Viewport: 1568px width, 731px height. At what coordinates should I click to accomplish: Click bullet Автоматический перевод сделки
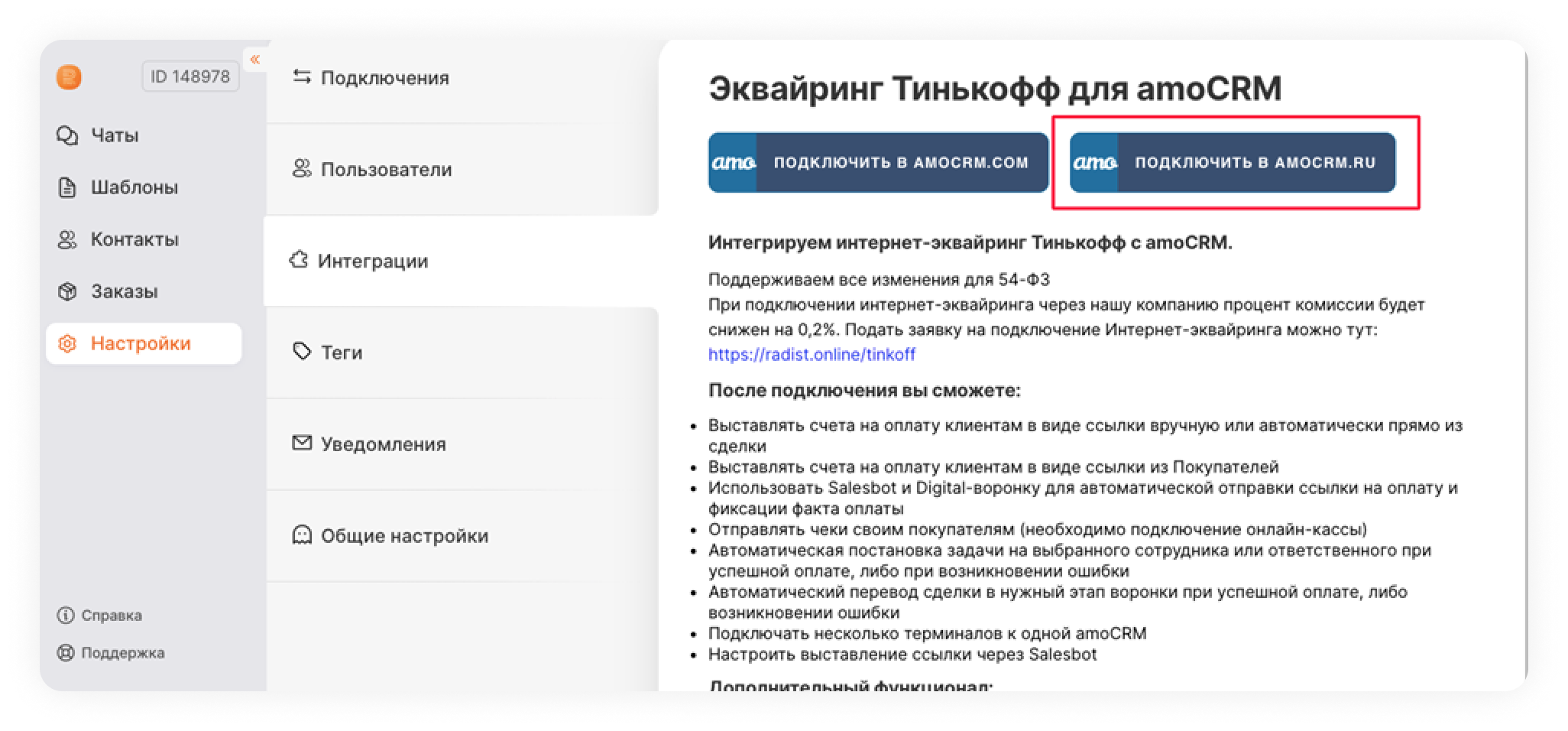[x=1058, y=602]
